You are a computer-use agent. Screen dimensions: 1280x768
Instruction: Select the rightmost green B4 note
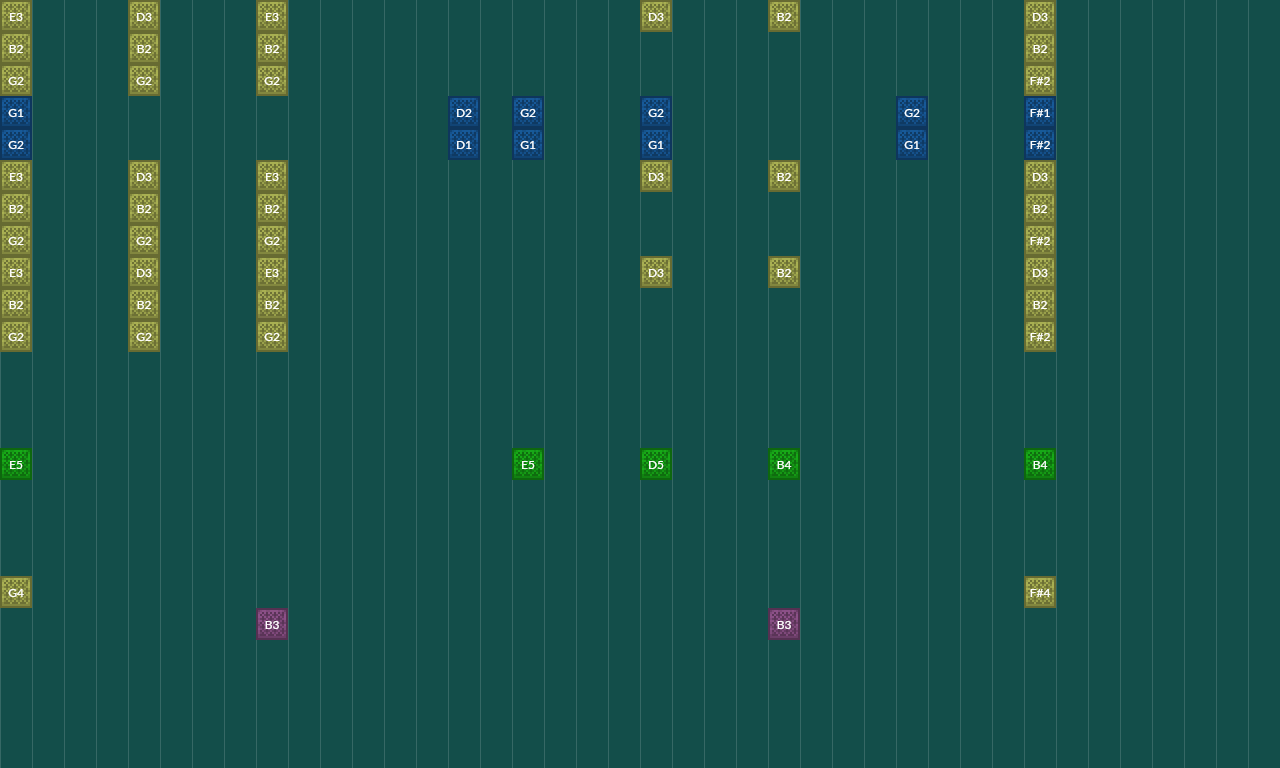coord(1040,464)
